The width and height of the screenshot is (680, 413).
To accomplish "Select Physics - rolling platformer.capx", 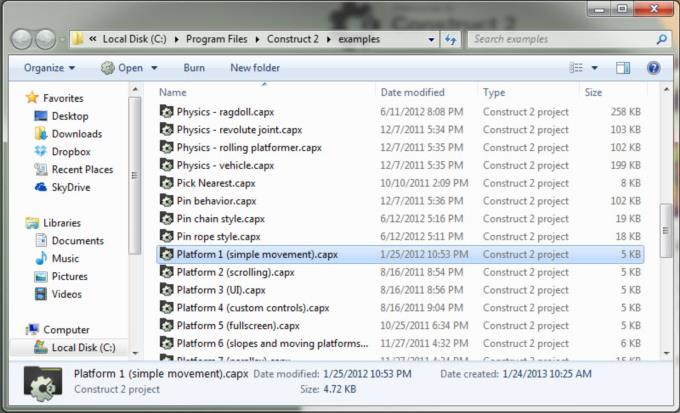I will click(249, 148).
